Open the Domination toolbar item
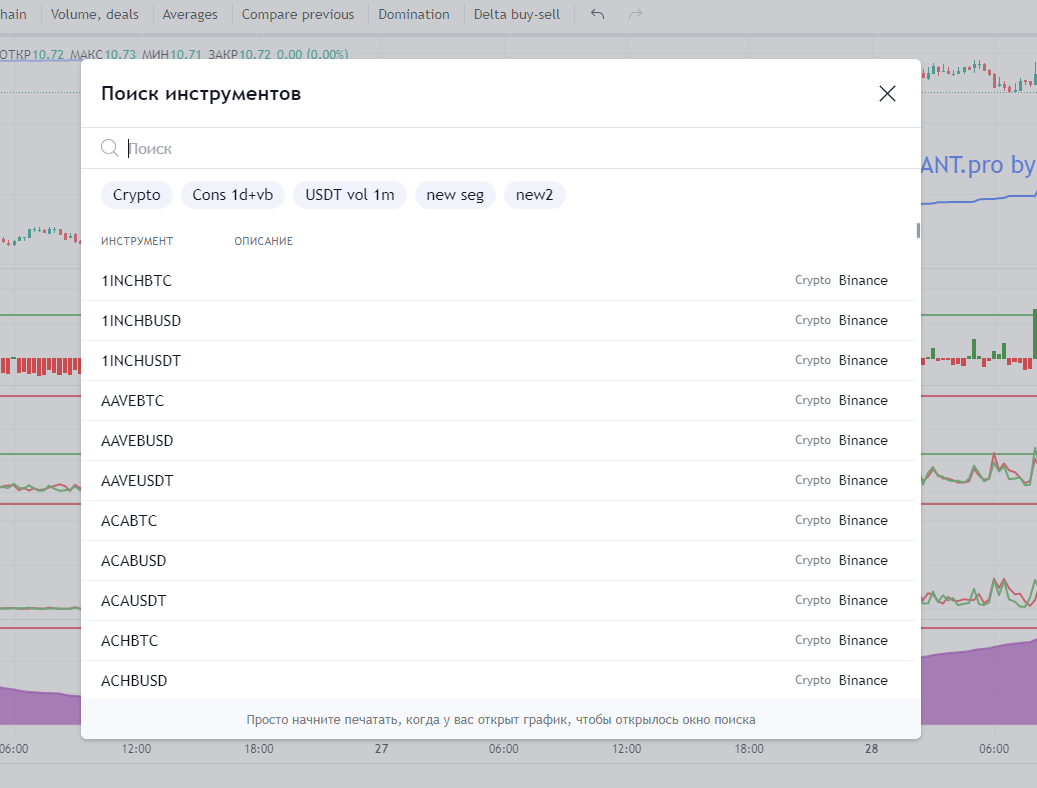The width and height of the screenshot is (1037, 788). (x=414, y=15)
